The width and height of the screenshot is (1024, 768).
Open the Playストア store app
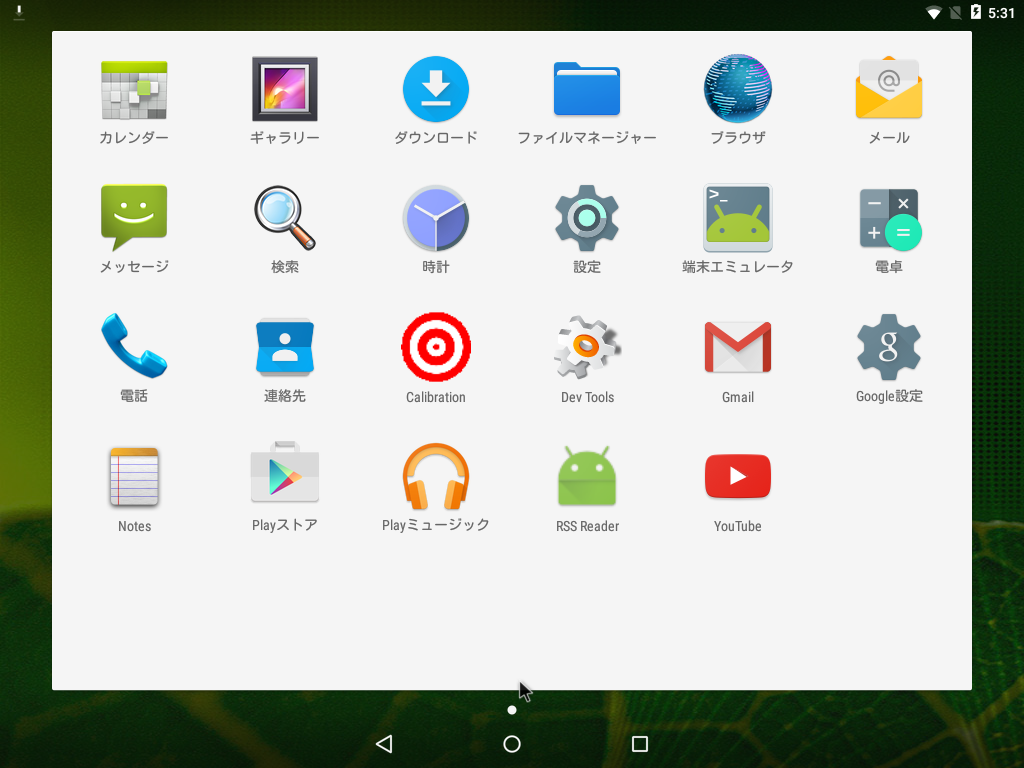tap(285, 472)
